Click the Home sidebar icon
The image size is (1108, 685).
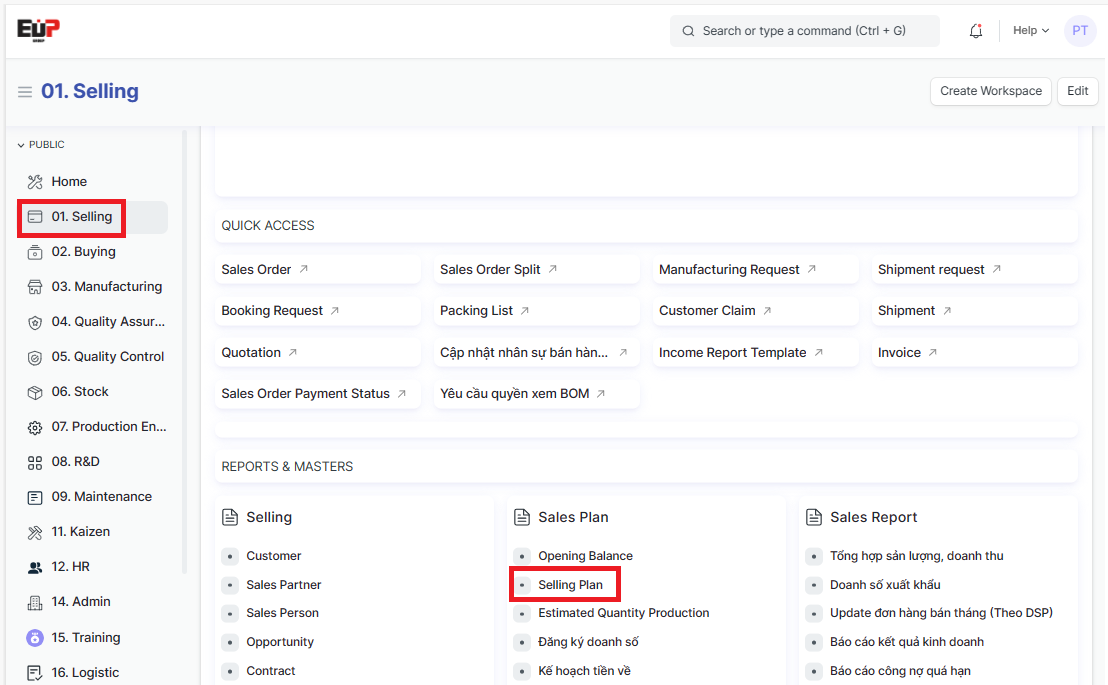coord(35,182)
